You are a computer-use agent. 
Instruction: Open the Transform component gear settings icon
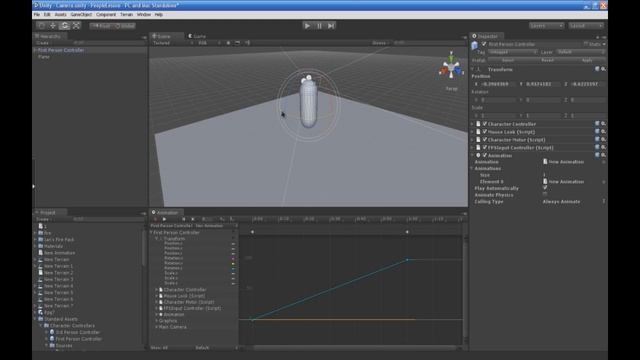[603, 69]
